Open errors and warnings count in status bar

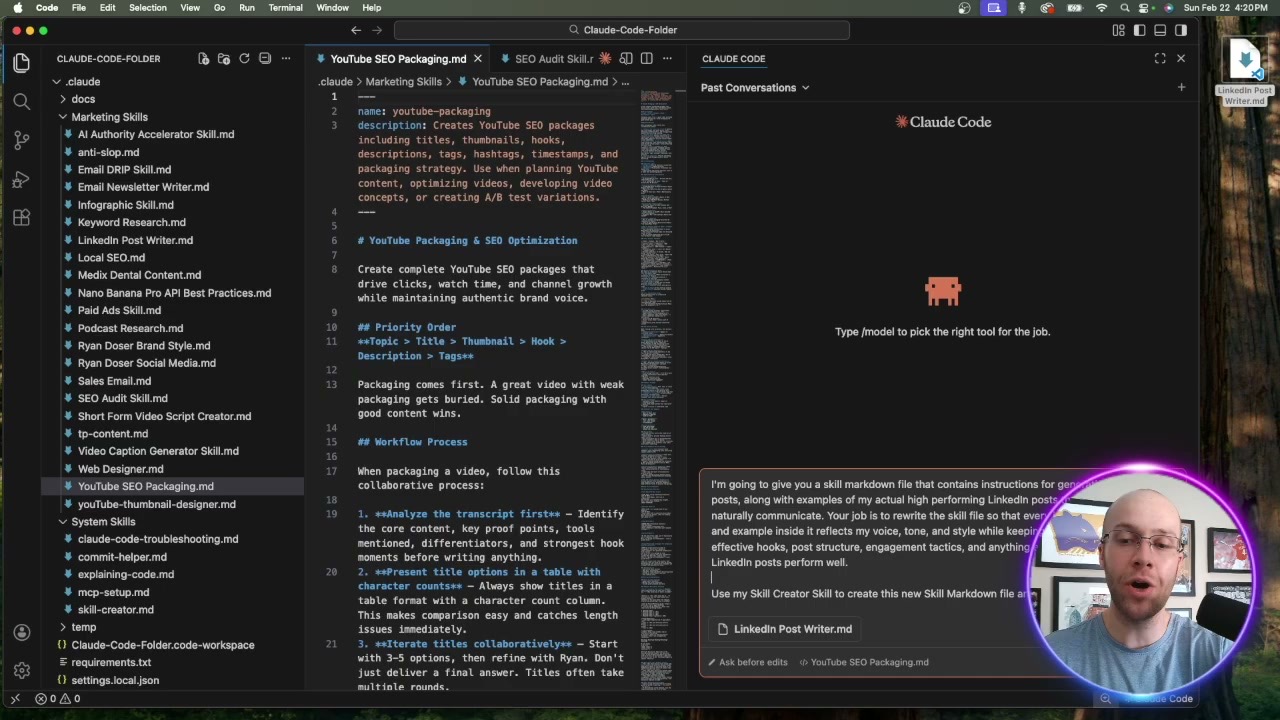click(60, 699)
